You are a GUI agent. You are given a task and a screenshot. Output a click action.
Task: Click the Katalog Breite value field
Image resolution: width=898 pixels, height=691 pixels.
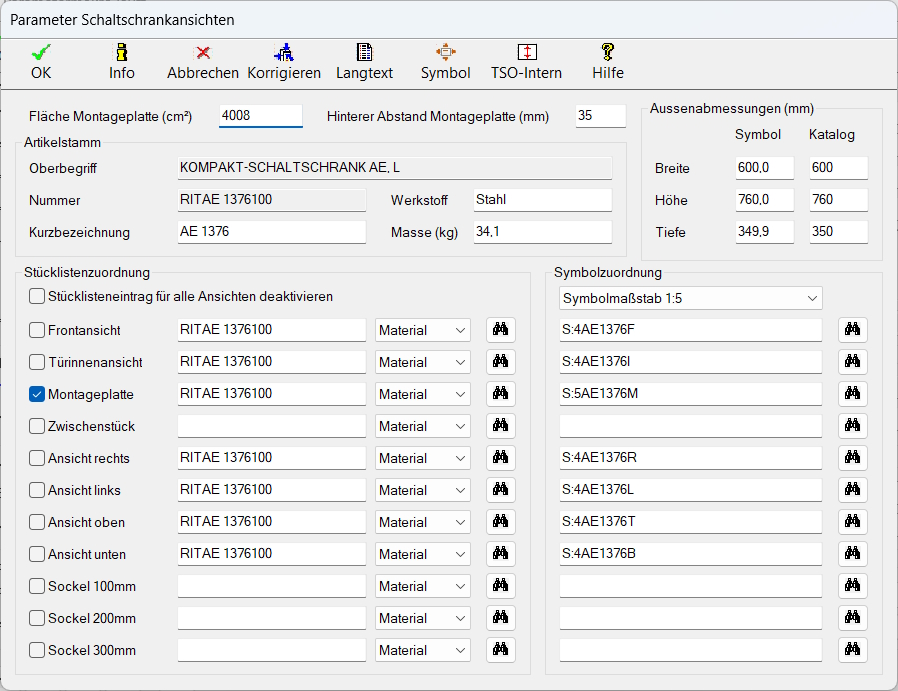point(838,168)
